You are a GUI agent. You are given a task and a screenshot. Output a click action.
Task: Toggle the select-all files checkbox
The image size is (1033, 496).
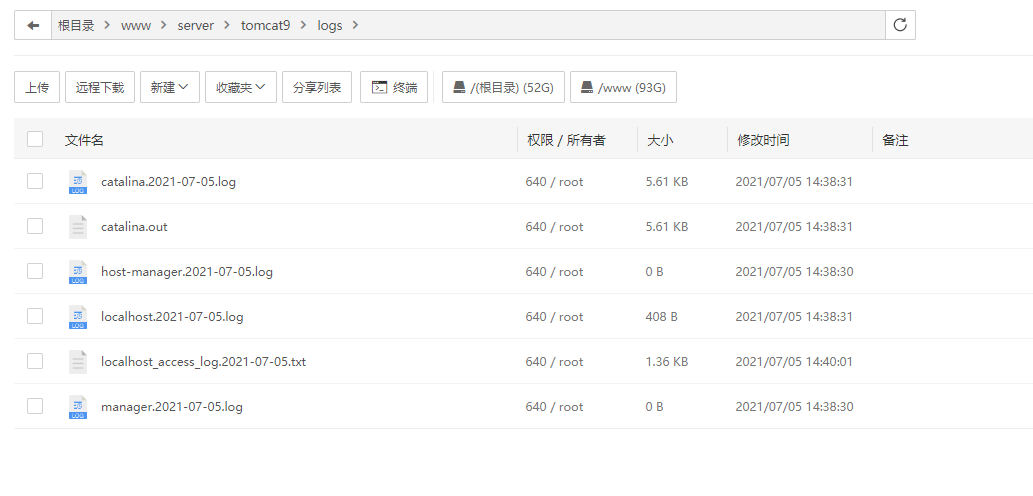(35, 139)
